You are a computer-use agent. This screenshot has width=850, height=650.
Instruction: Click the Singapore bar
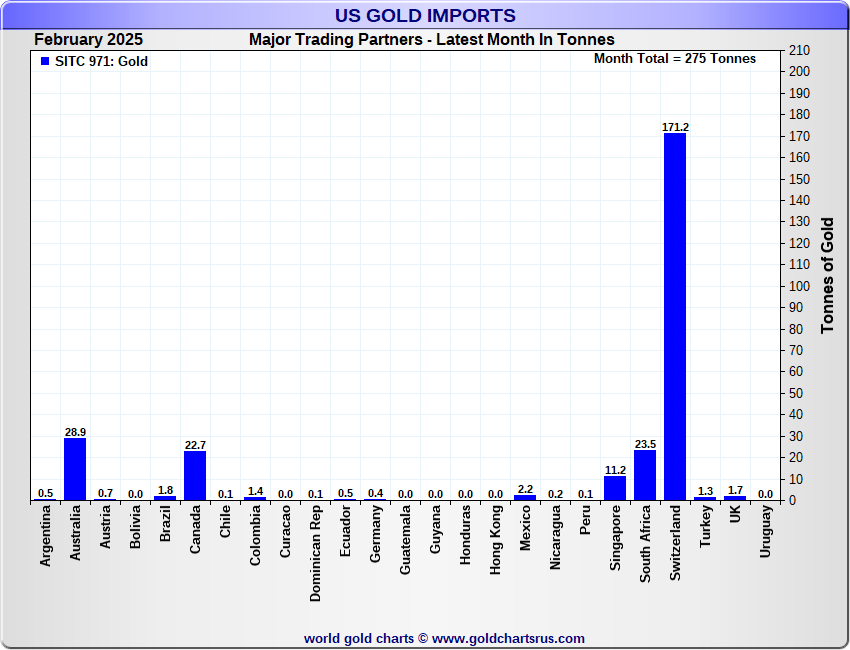tap(615, 488)
